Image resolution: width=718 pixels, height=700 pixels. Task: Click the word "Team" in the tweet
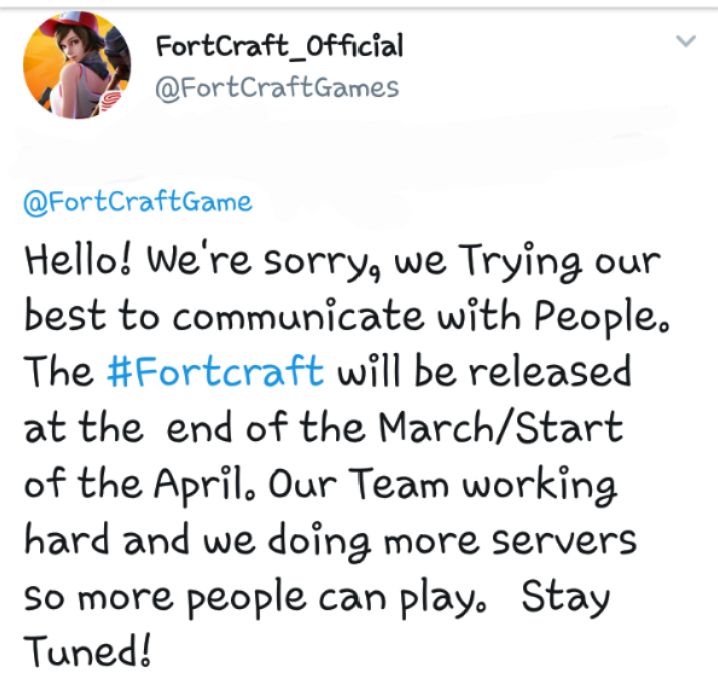pyautogui.click(x=388, y=486)
